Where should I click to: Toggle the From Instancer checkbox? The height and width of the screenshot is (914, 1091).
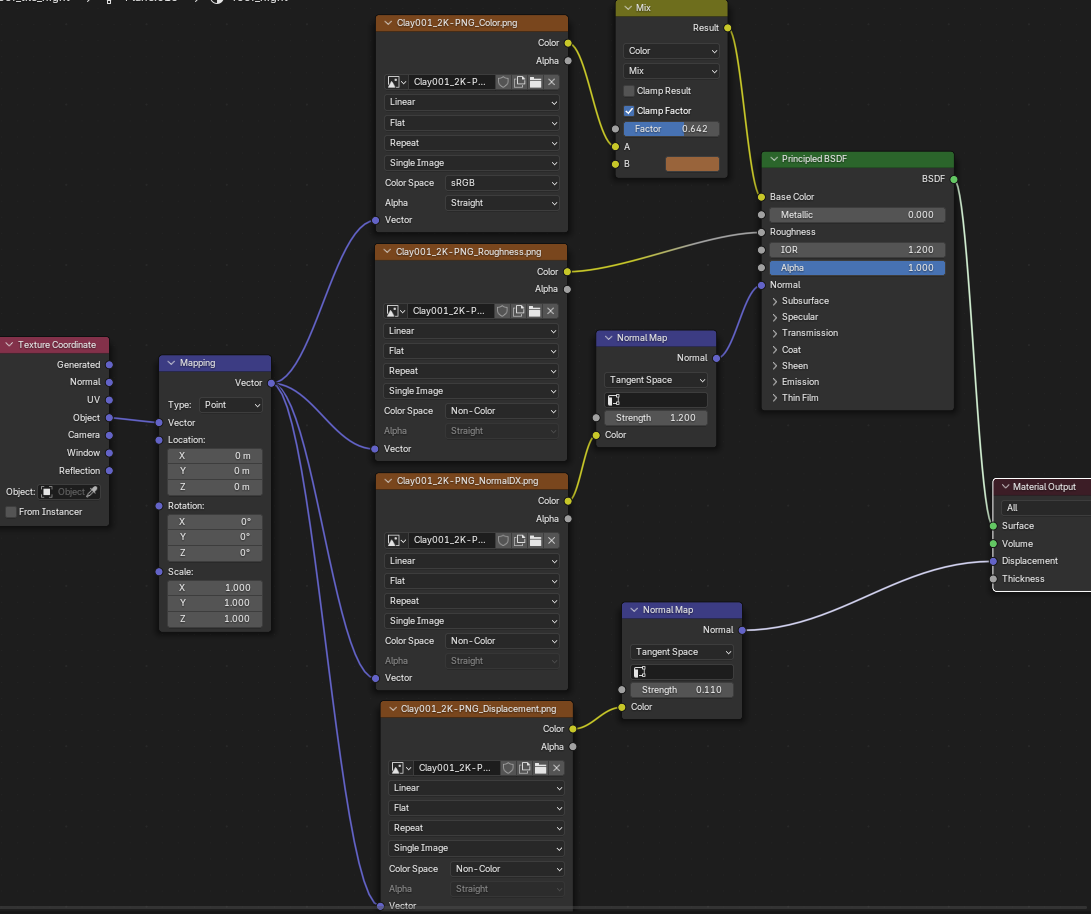click(11, 512)
